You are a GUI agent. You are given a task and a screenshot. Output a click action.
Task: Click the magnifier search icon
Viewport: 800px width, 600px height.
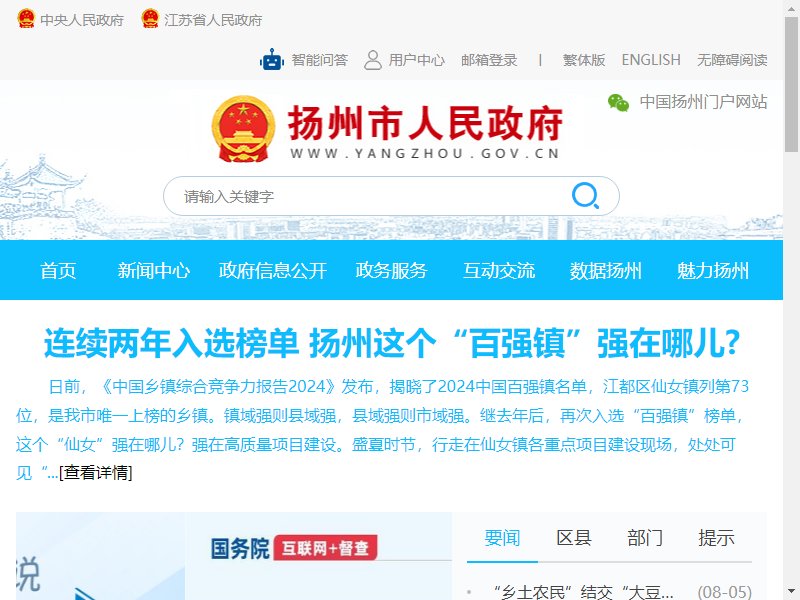coord(585,195)
